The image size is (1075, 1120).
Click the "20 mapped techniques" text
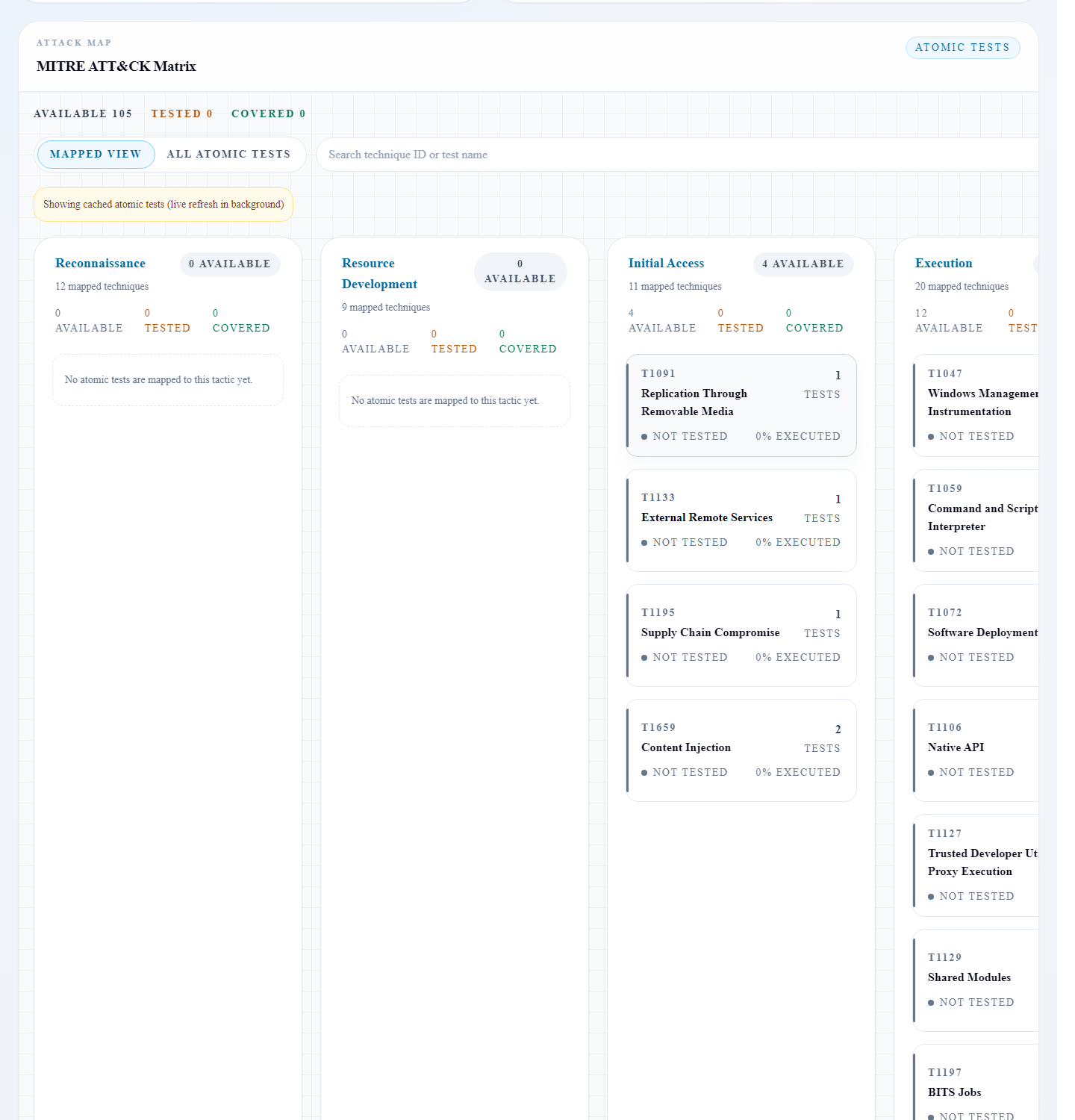coord(962,287)
